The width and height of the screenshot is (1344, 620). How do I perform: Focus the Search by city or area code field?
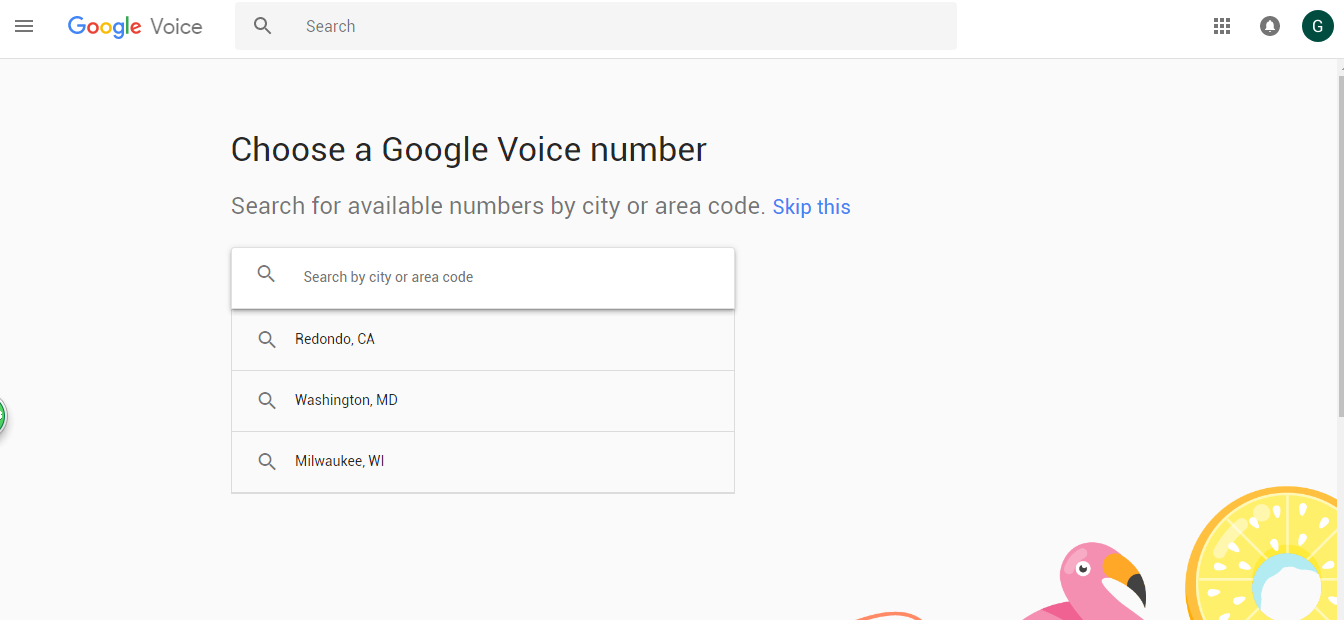coord(483,277)
